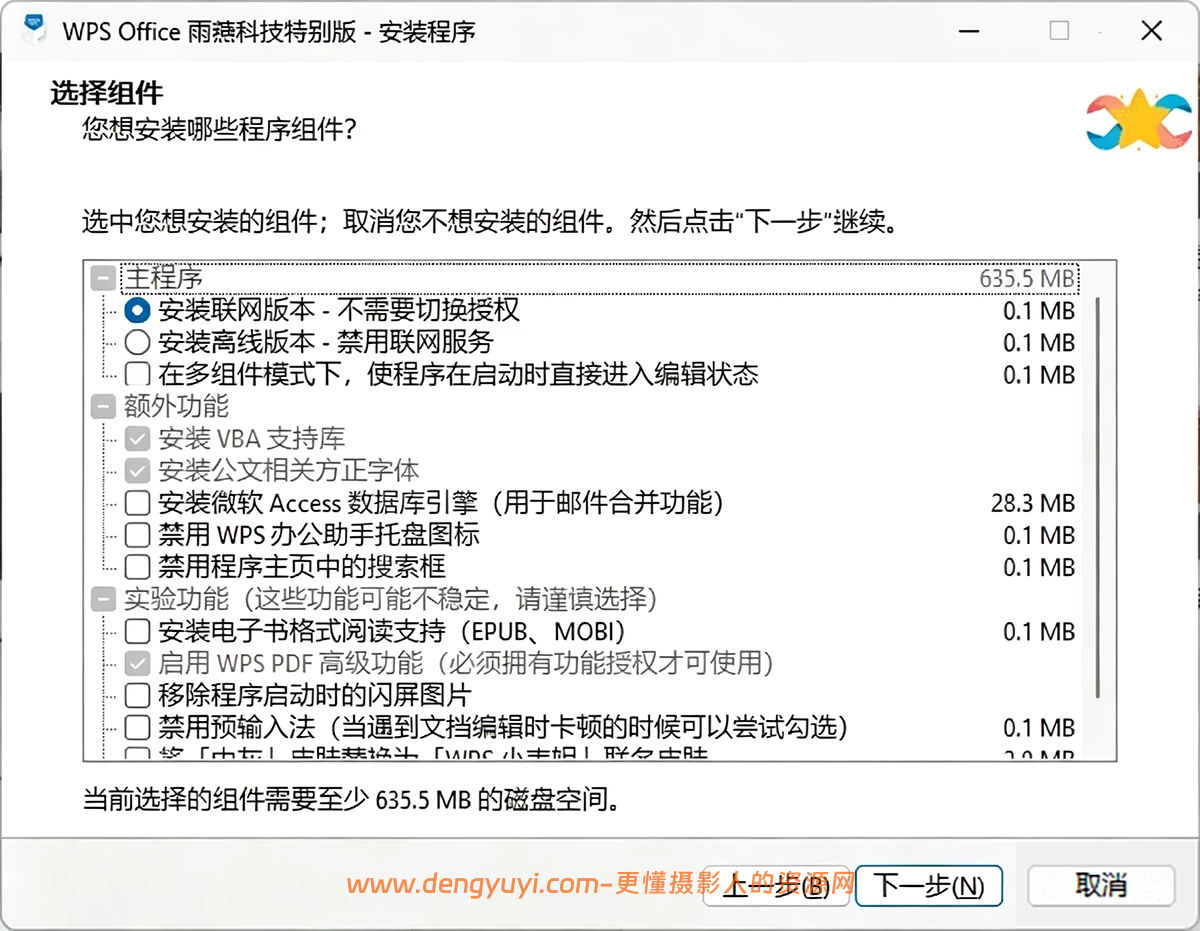Click the 选择组件 heading text
The width and height of the screenshot is (1200, 931).
point(107,95)
